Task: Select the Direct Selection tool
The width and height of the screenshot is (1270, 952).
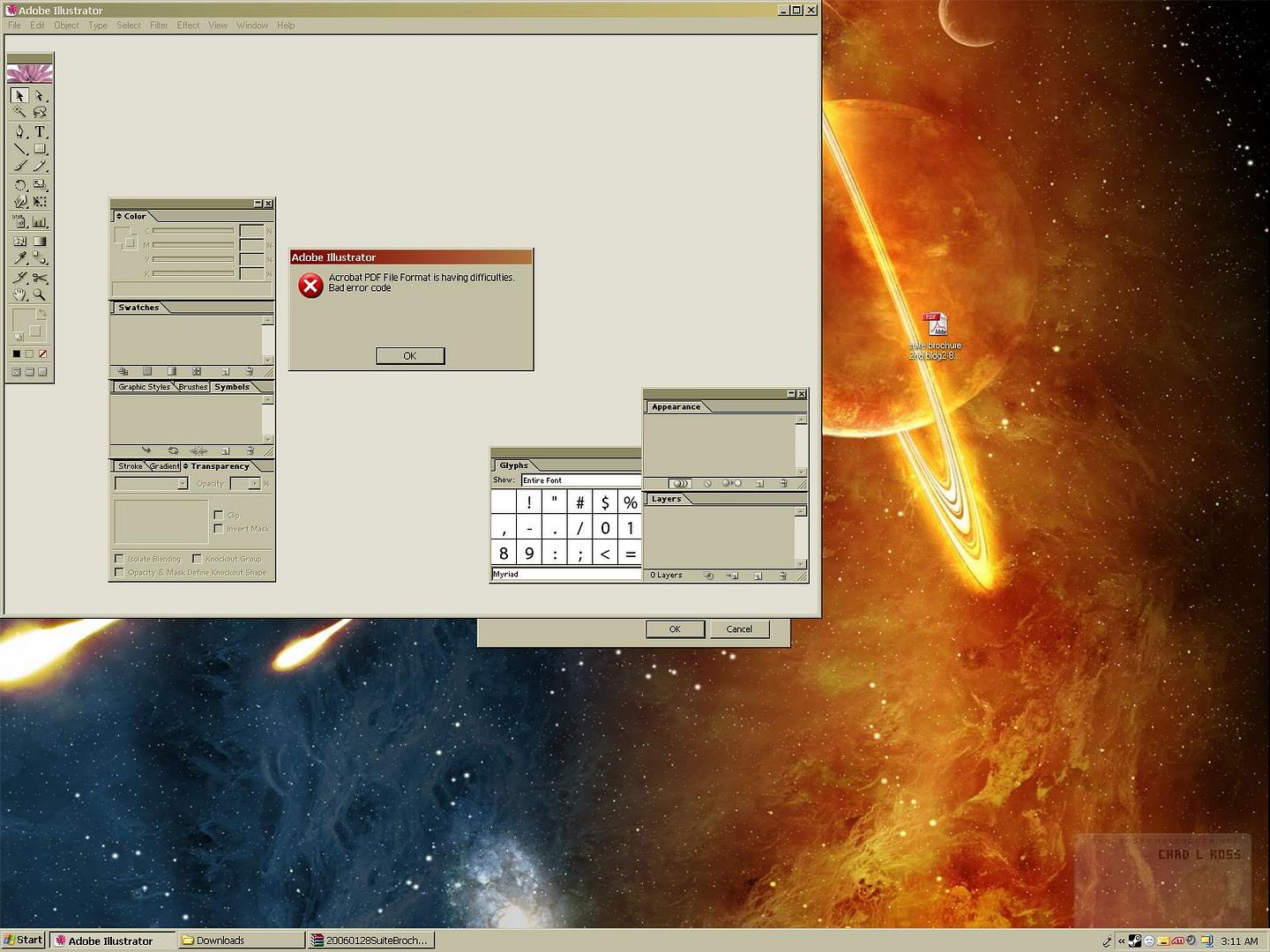Action: pos(40,95)
